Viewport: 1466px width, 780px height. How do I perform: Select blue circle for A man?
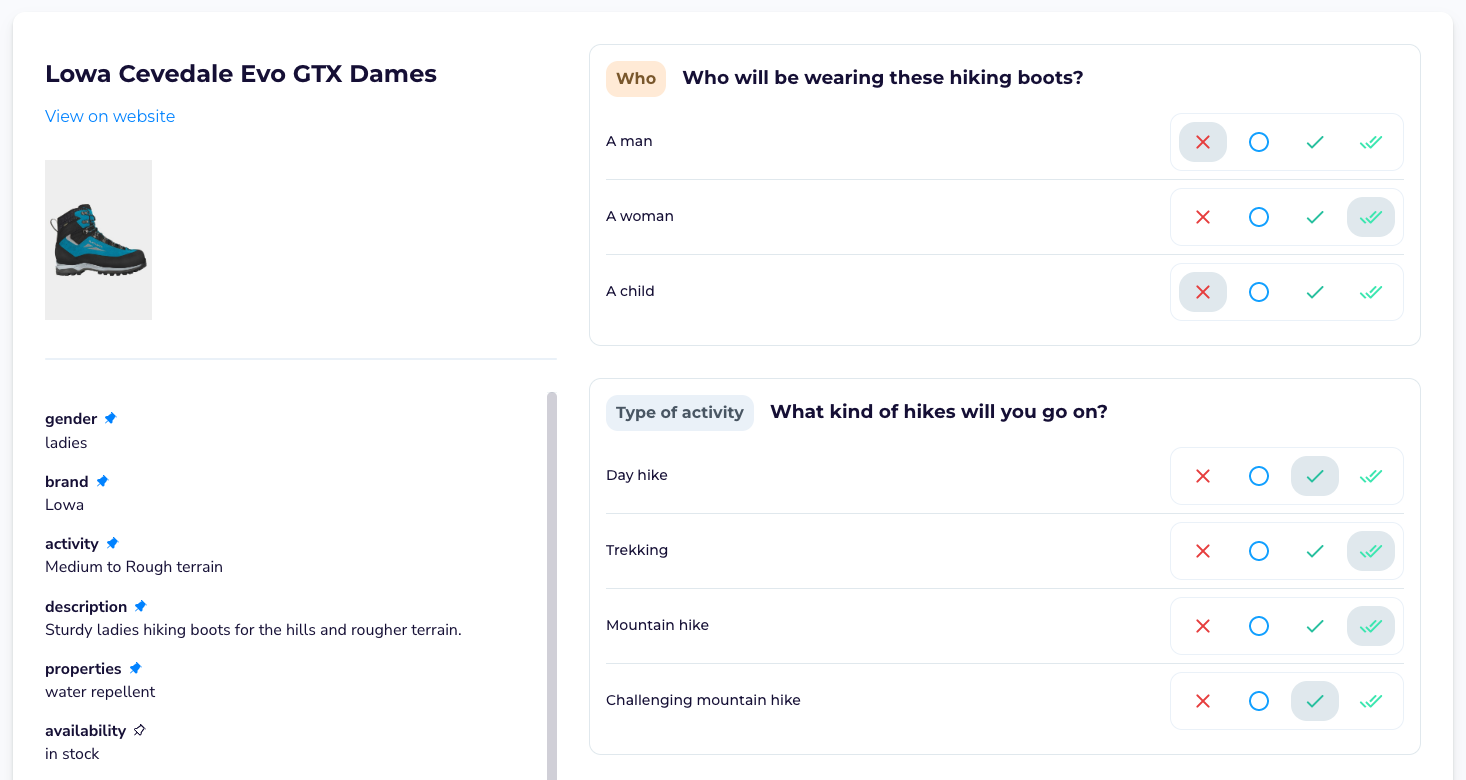[1259, 142]
